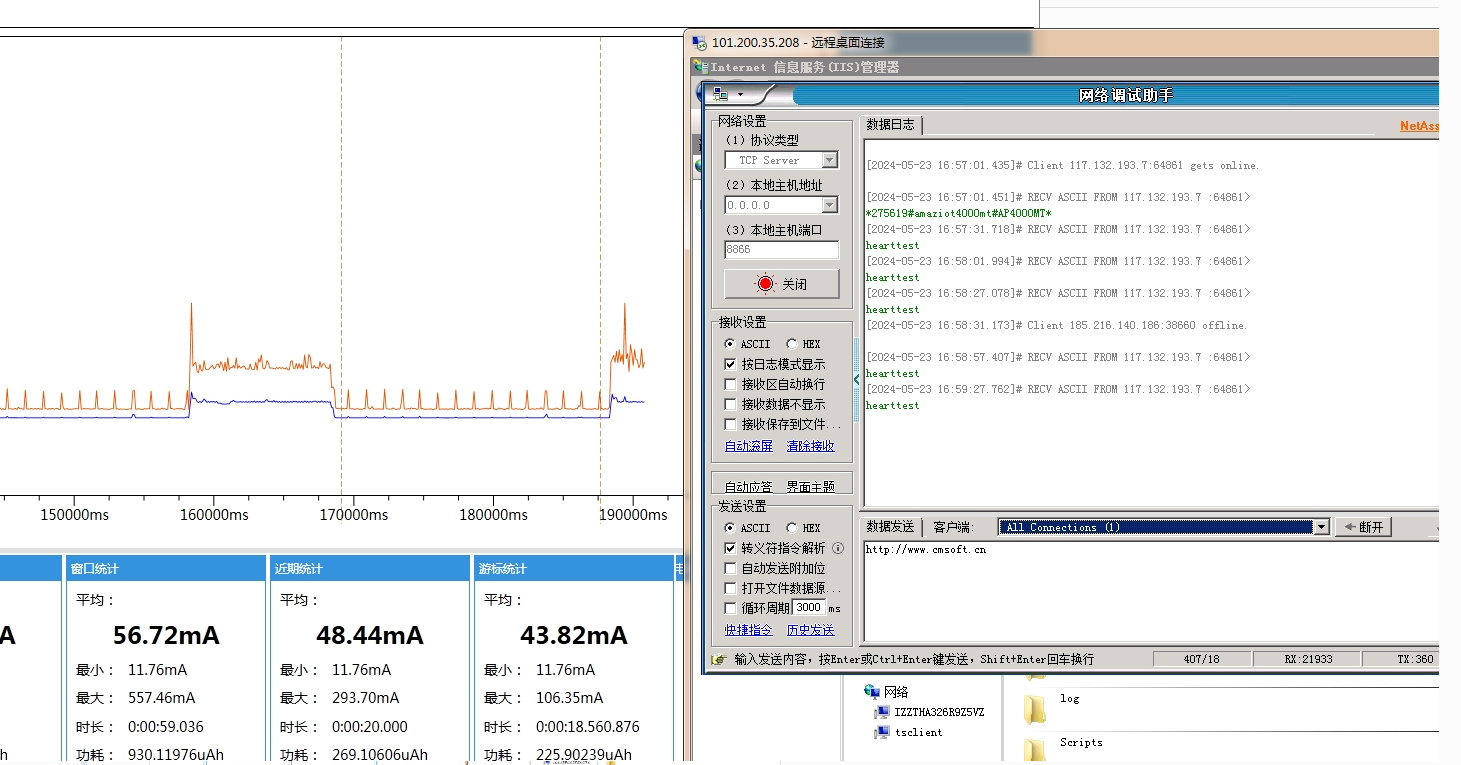The height and width of the screenshot is (765, 1461).
Task: Click the dashed cursor line near 190000ms
Action: (600, 268)
